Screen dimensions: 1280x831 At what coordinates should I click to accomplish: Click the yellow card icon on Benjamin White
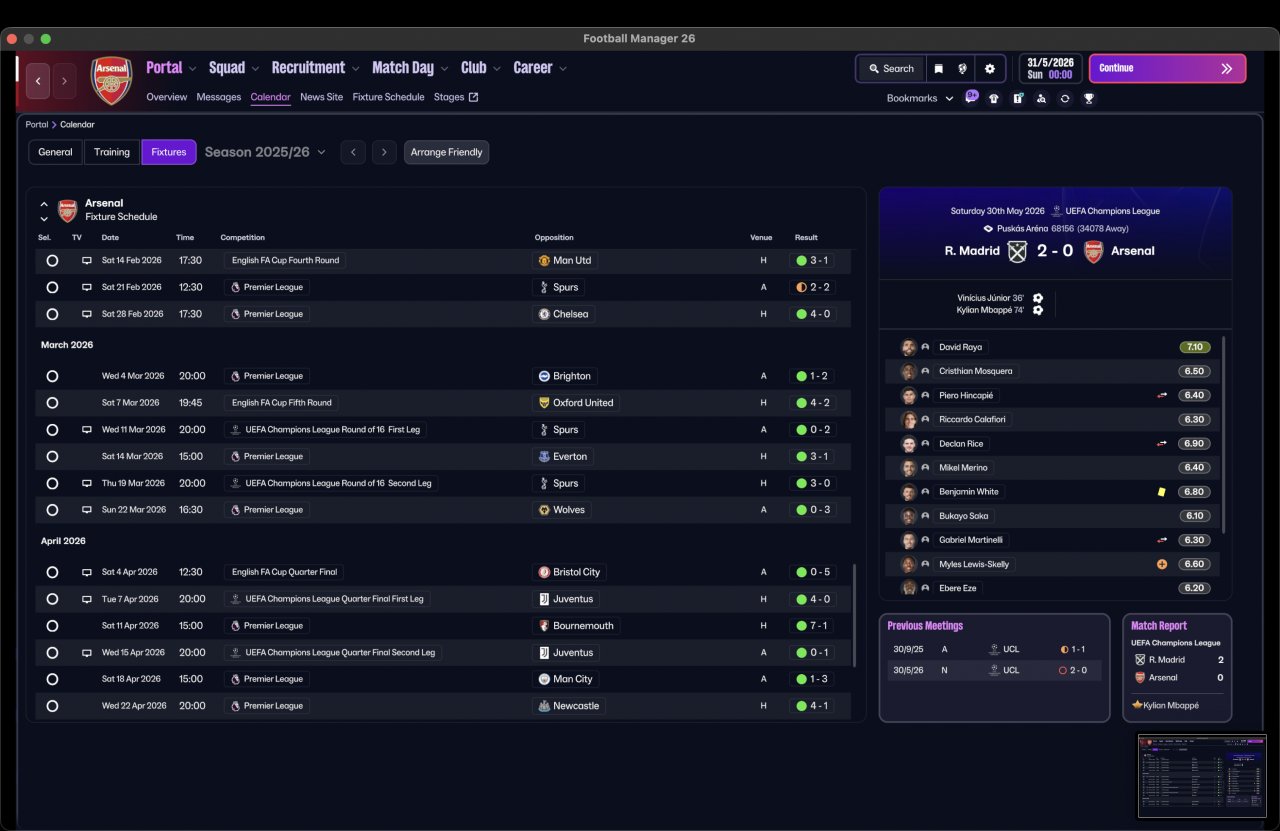coord(1162,492)
